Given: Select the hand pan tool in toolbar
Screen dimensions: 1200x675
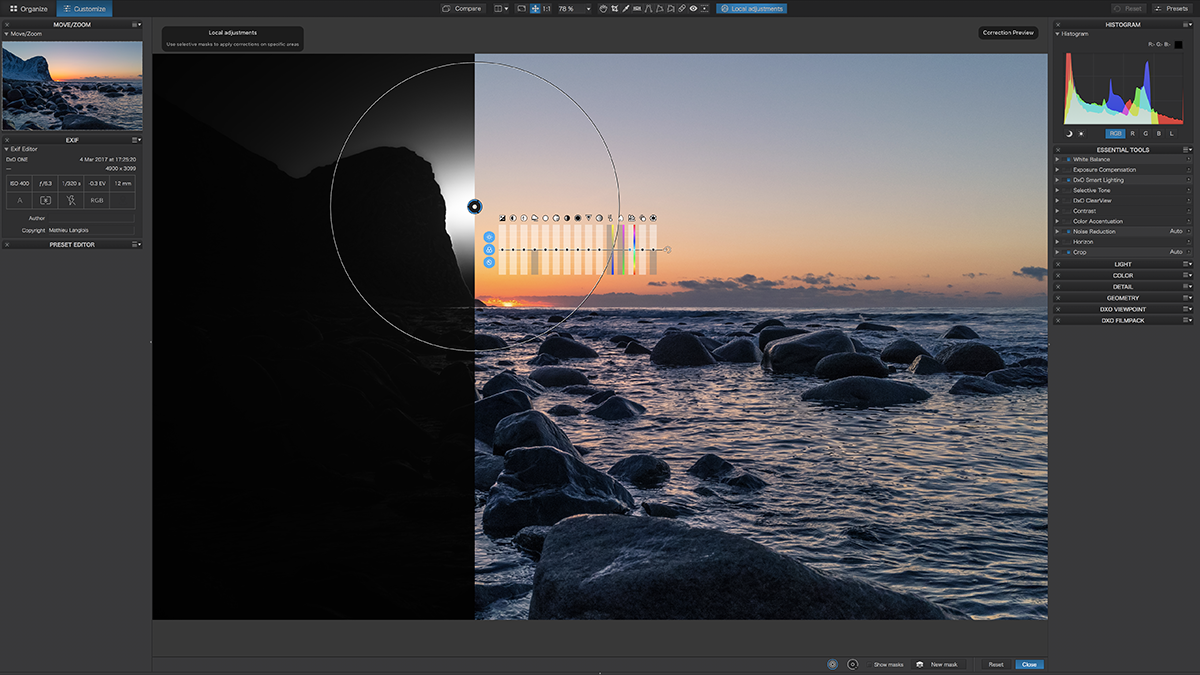Looking at the screenshot, I should [603, 8].
